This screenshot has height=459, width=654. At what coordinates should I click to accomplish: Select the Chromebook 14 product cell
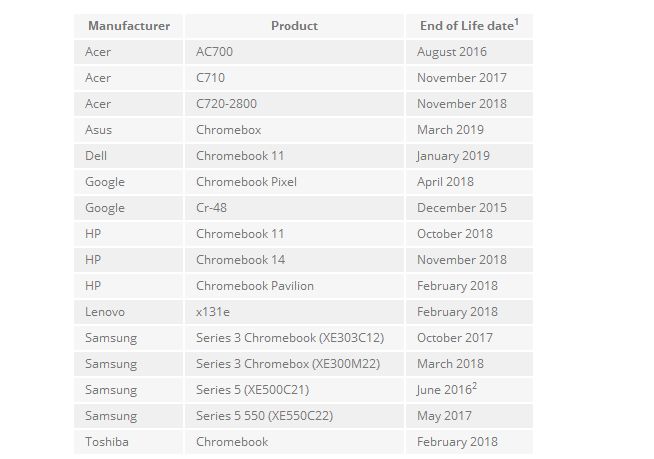pos(294,260)
